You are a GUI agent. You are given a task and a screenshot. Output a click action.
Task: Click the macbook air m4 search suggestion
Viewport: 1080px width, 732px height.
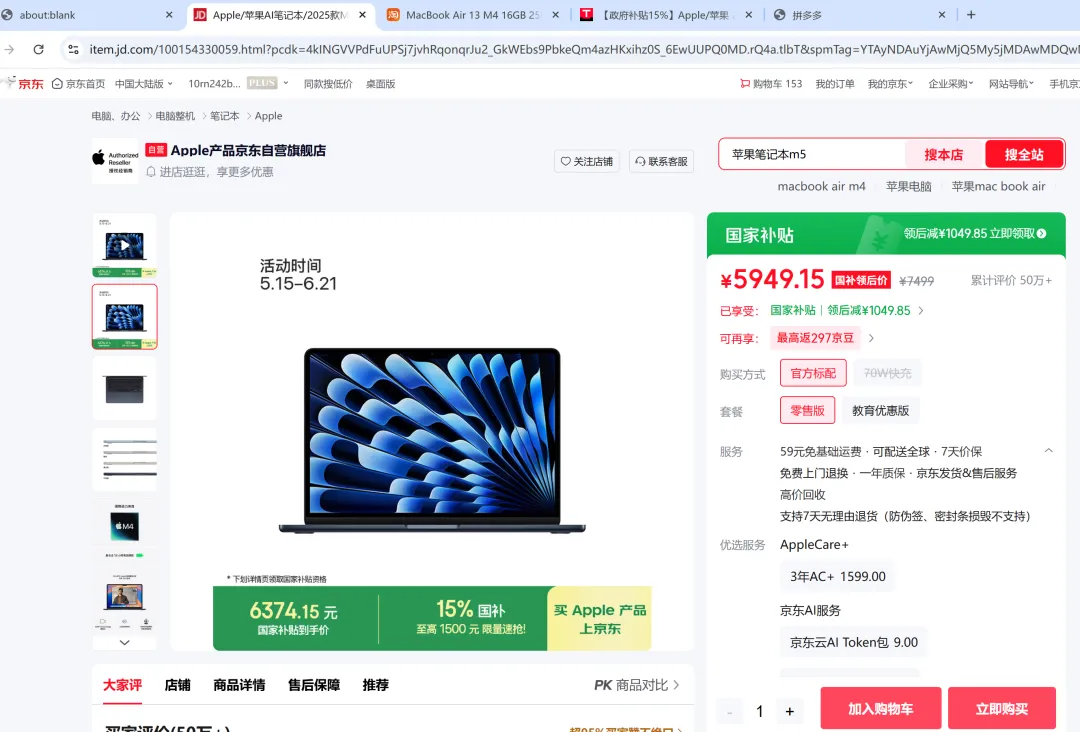point(822,186)
